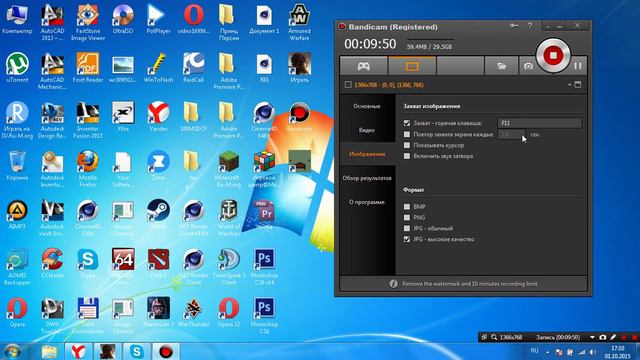Image resolution: width=640 pixels, height=360 pixels.
Task: Click the repeat capture seconds field
Action: [511, 134]
